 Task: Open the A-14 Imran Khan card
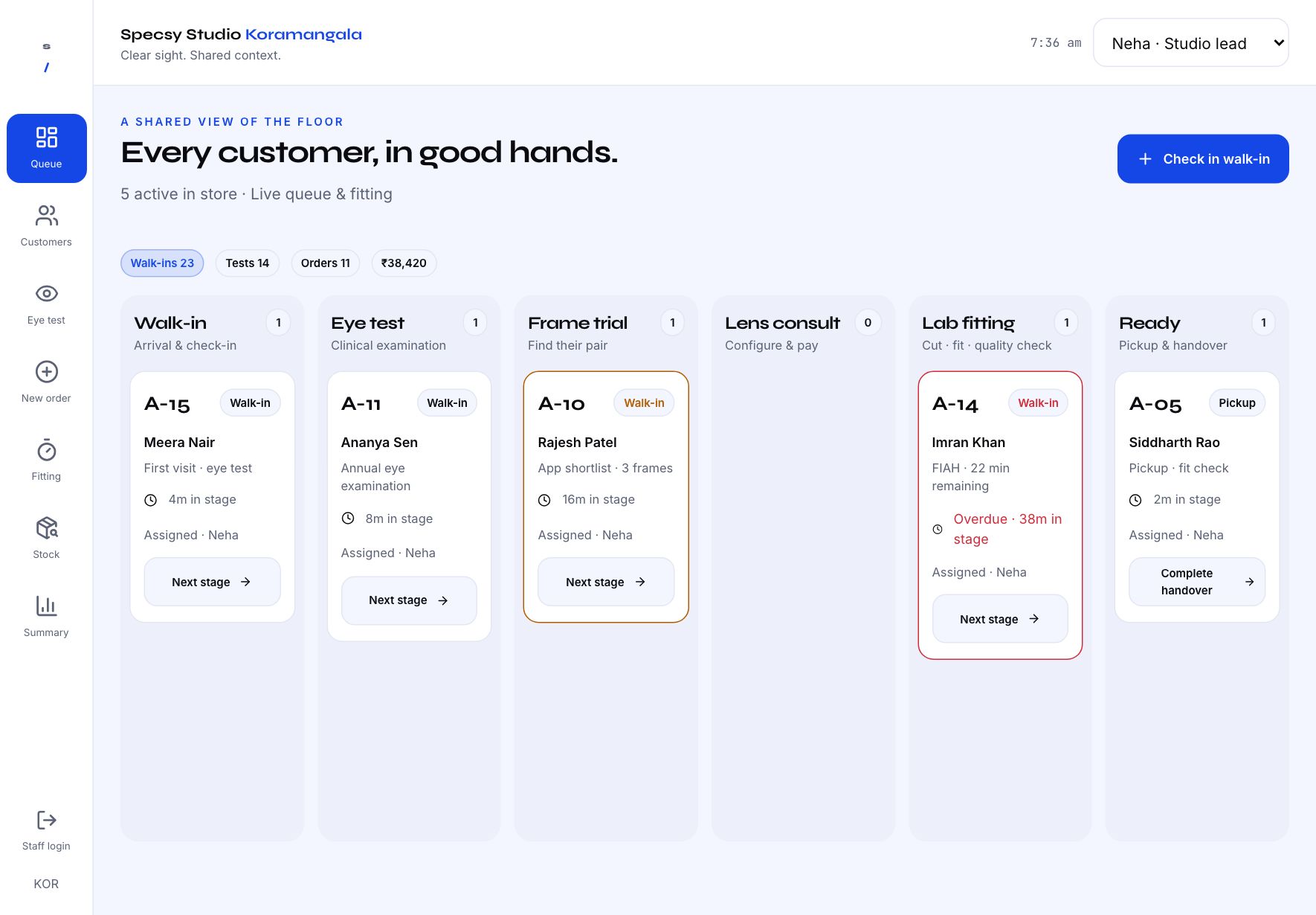[1000, 515]
